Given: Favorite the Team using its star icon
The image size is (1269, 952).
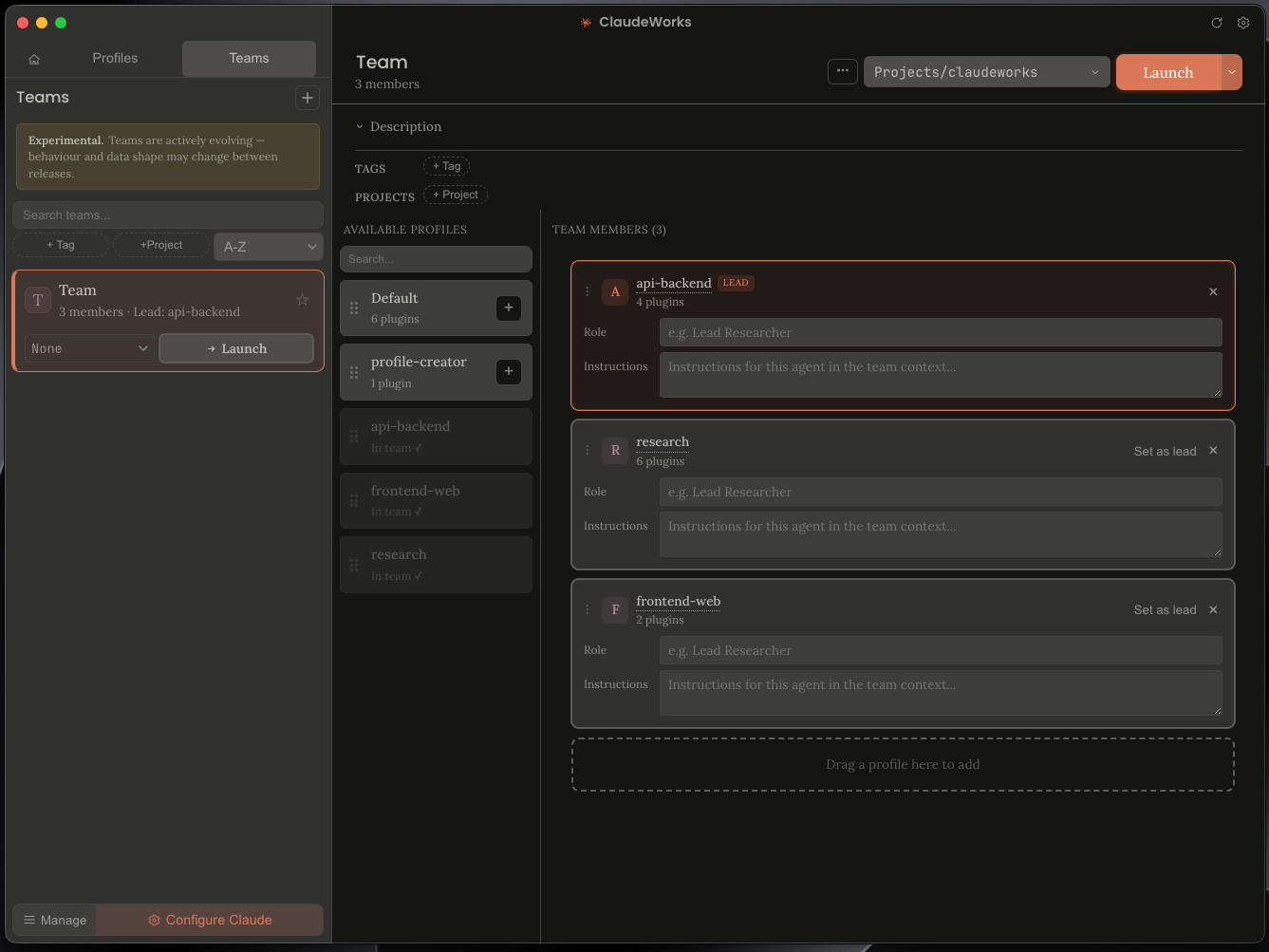Looking at the screenshot, I should [302, 299].
